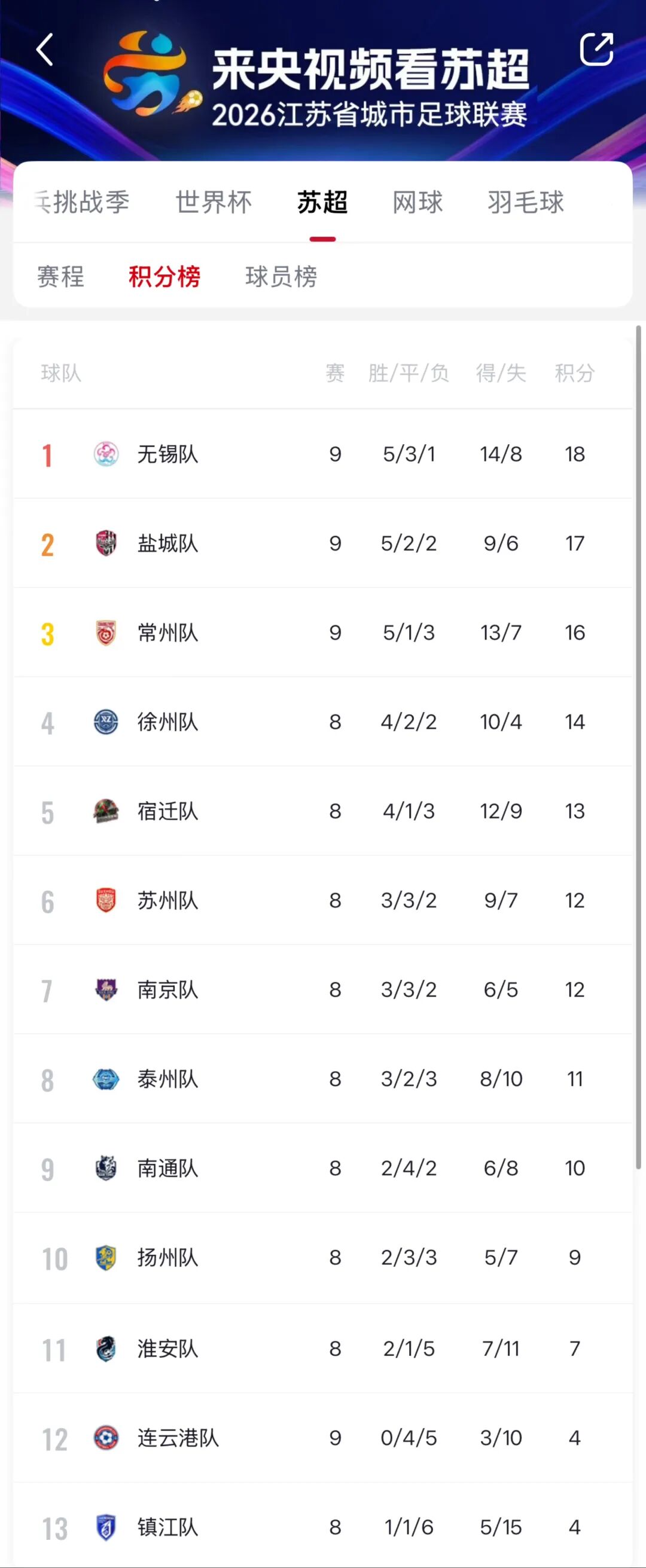Screen dimensions: 646x1568
Task: Tap the 盐城队 team badge
Action: [x=106, y=543]
